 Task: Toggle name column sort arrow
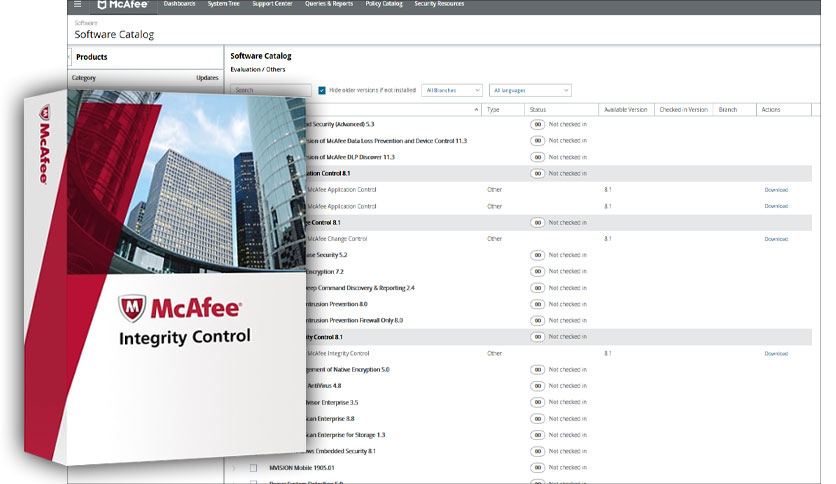click(x=476, y=110)
